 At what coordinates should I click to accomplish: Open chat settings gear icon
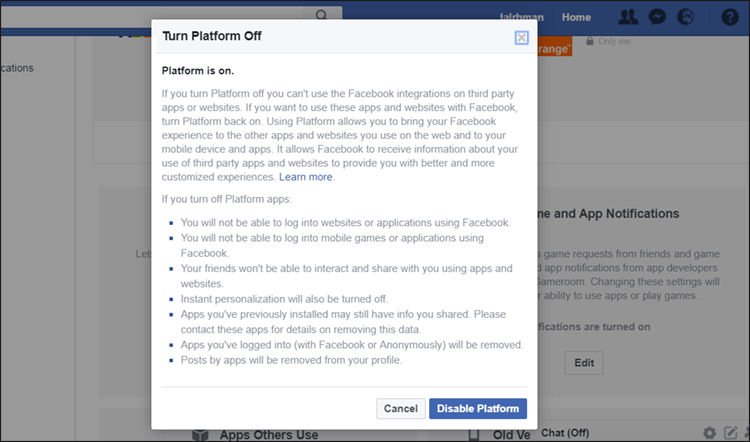709,433
